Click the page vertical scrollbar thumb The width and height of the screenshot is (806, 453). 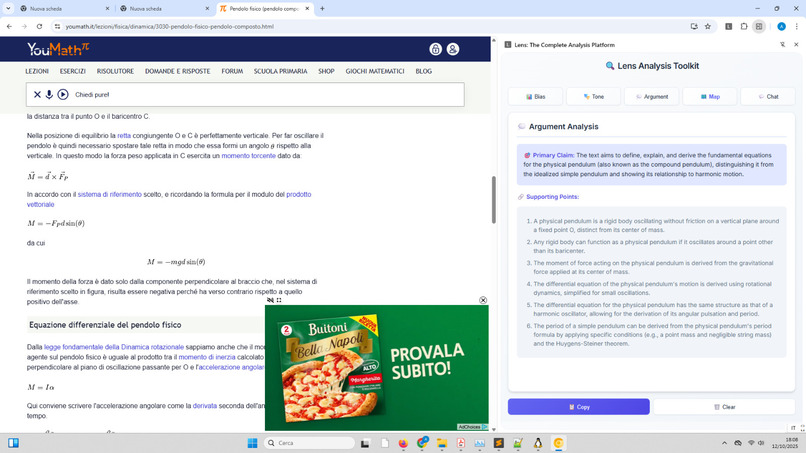(493, 200)
